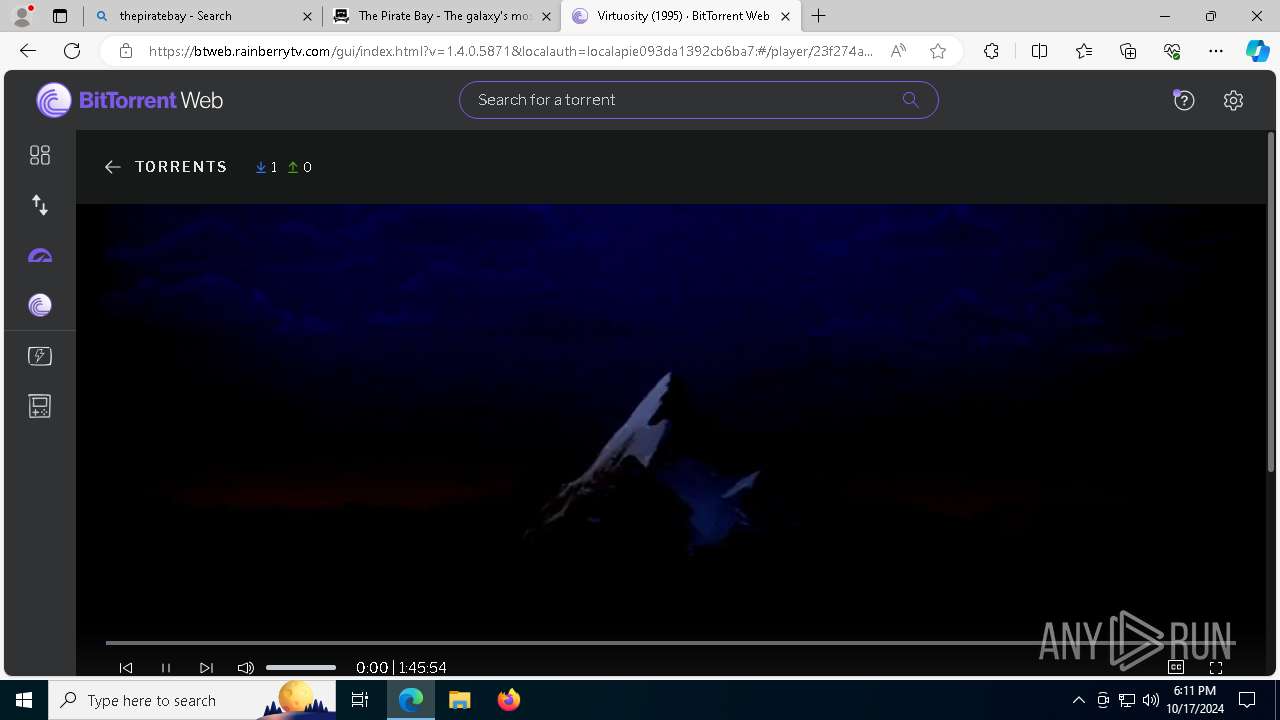This screenshot has width=1280, height=720.
Task: Select the BitTorrent swirl sidebar icon
Action: (40, 305)
